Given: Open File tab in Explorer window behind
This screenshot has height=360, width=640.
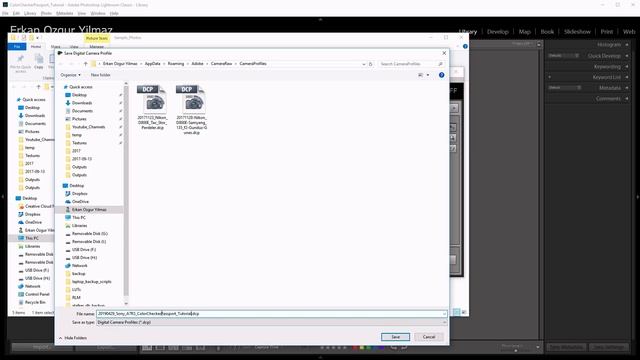Looking at the screenshot, I should coord(17,47).
